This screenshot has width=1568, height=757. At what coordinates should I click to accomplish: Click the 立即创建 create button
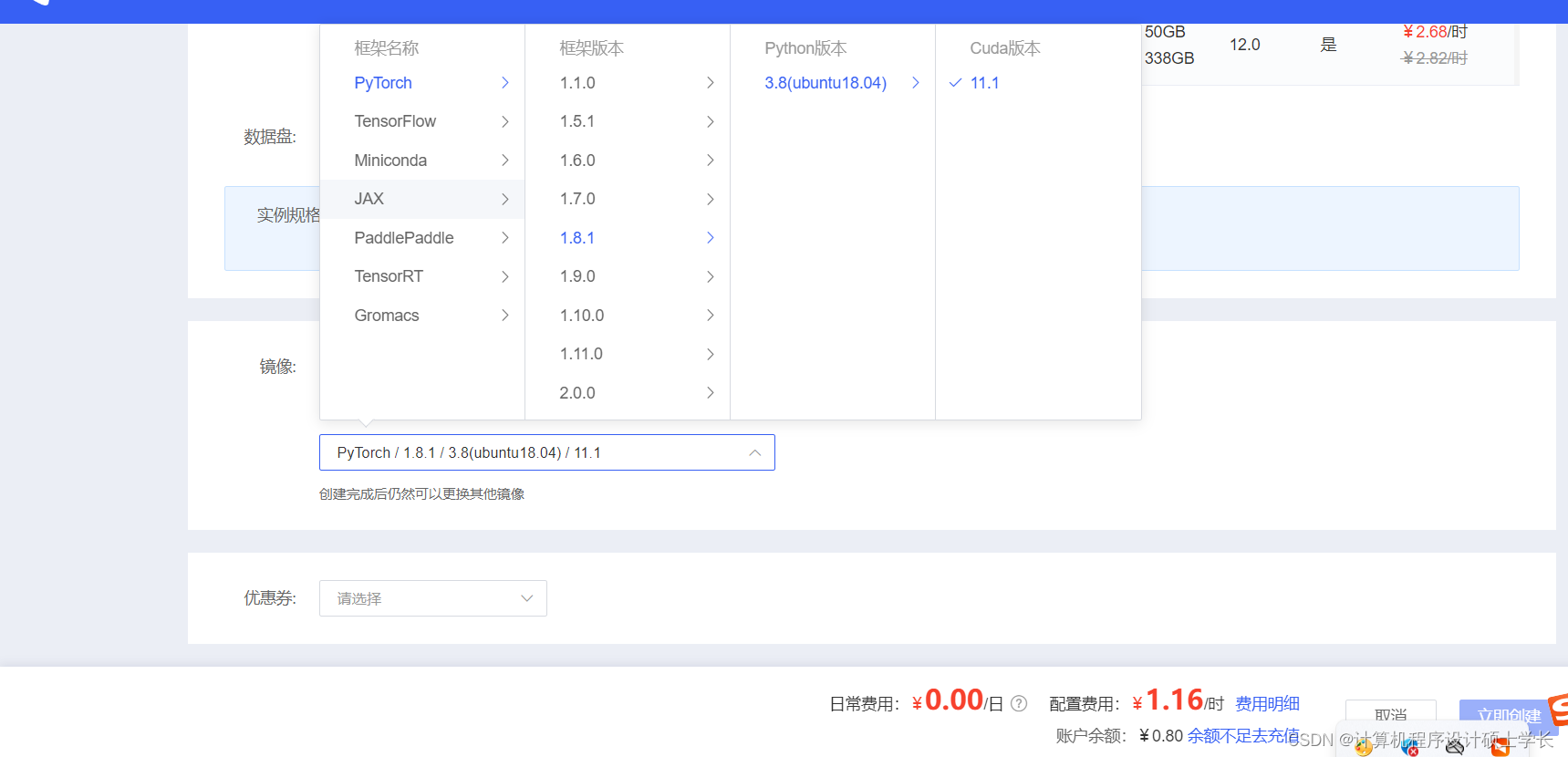(1509, 716)
